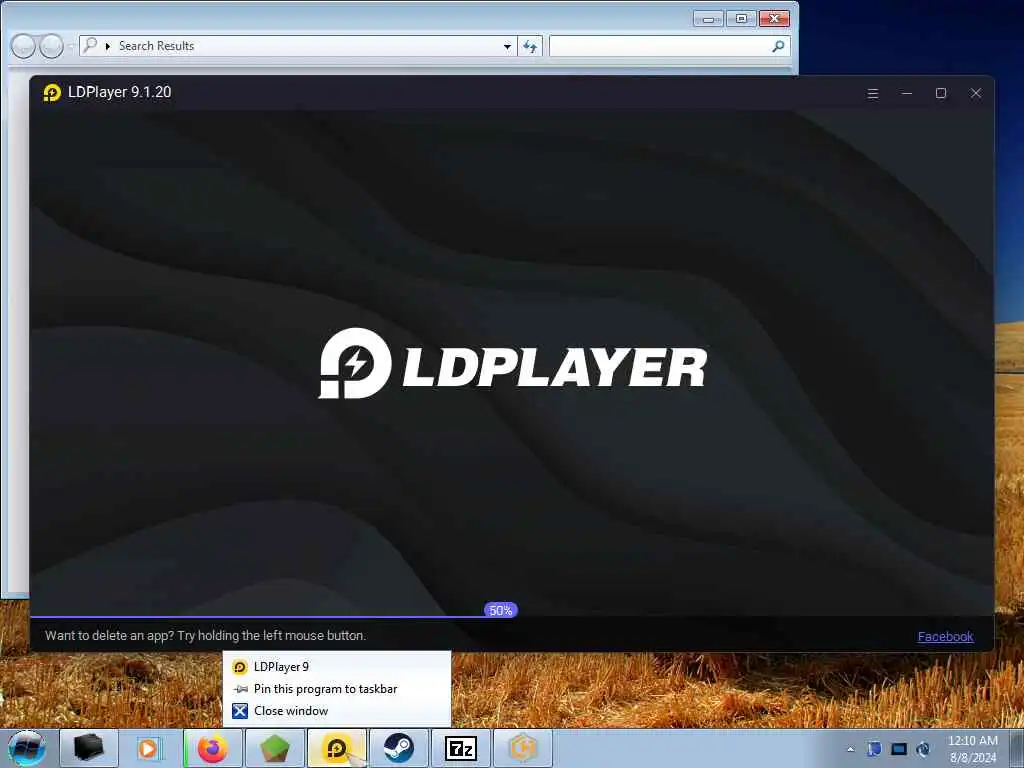This screenshot has height=768, width=1024.
Task: Maximize the Search Results Explorer window
Action: 741,19
